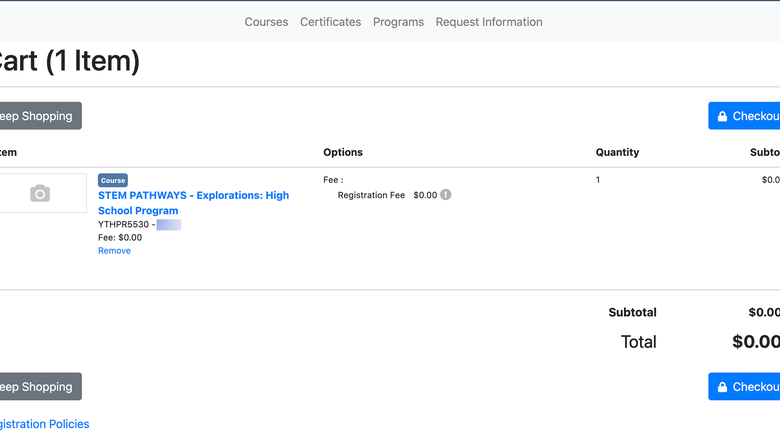The height and width of the screenshot is (439, 780).
Task: Open the Request Information navigation item
Action: 489,22
